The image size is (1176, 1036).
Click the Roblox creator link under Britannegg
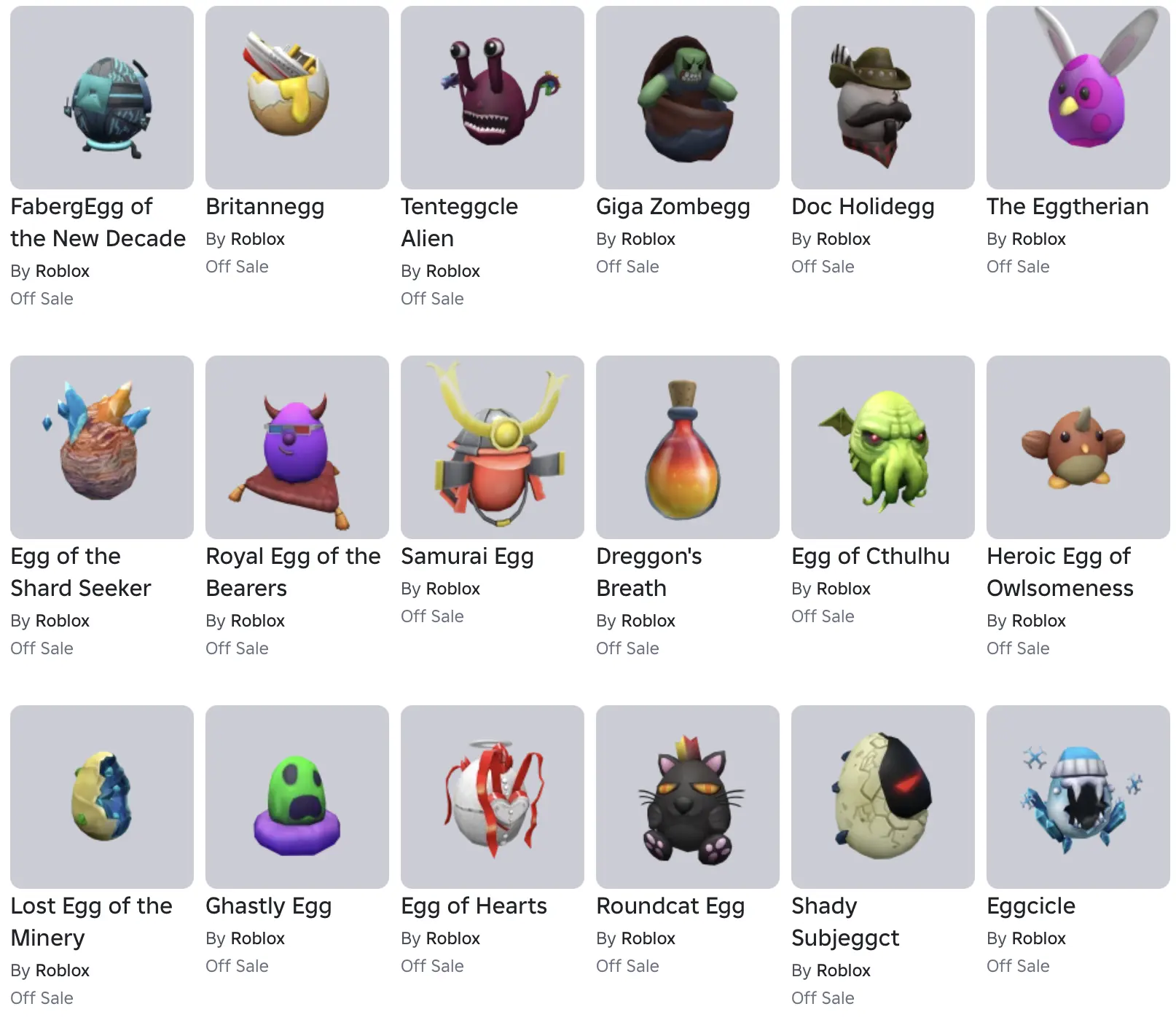pos(258,239)
